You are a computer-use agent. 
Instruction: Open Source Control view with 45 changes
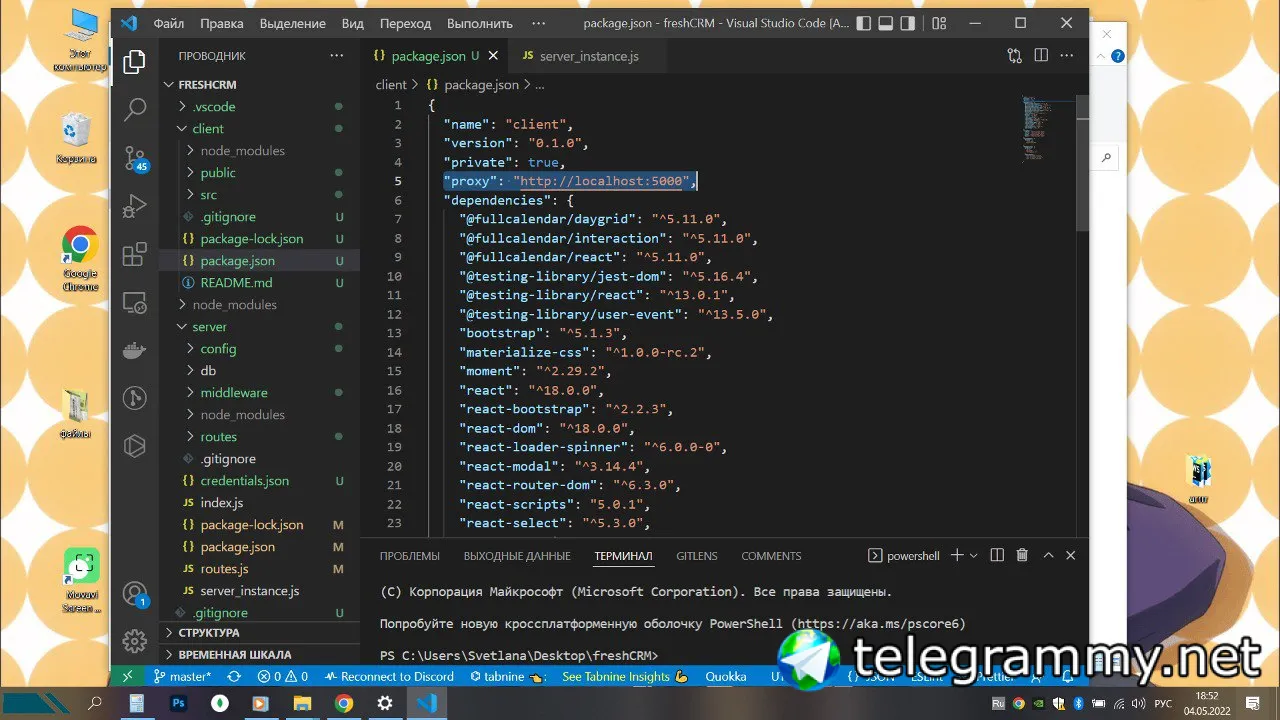pyautogui.click(x=135, y=158)
